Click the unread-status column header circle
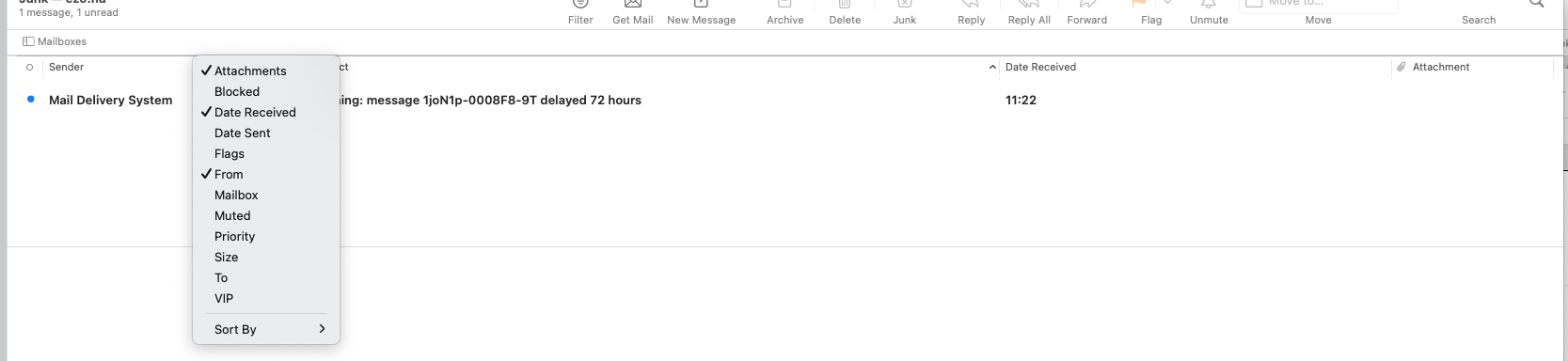Viewport: 1568px width, 361px height. pos(30,67)
